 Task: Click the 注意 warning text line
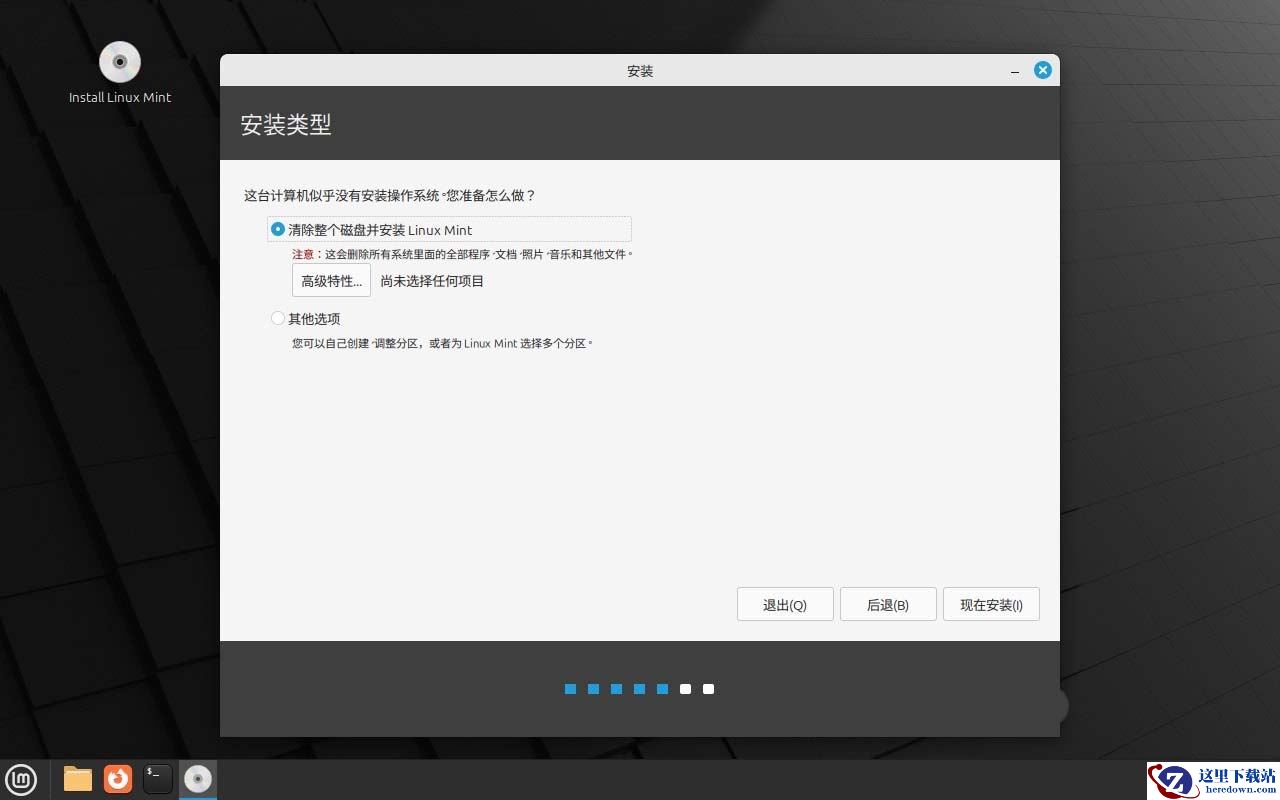(462, 254)
